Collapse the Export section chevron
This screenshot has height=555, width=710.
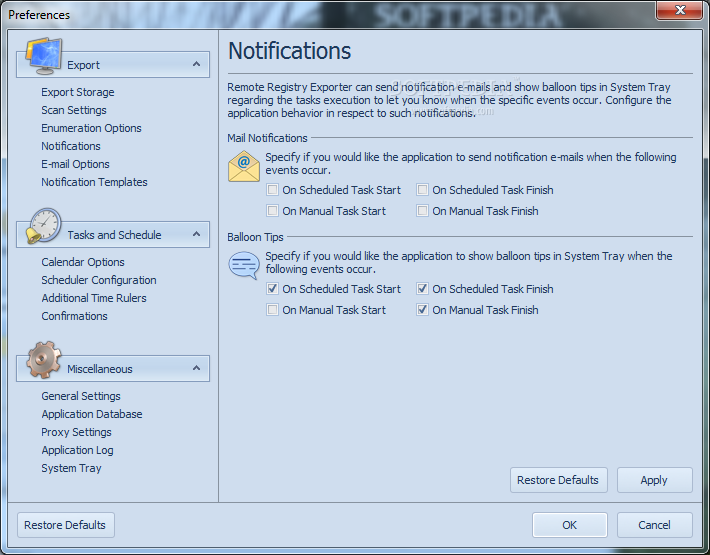coord(196,64)
